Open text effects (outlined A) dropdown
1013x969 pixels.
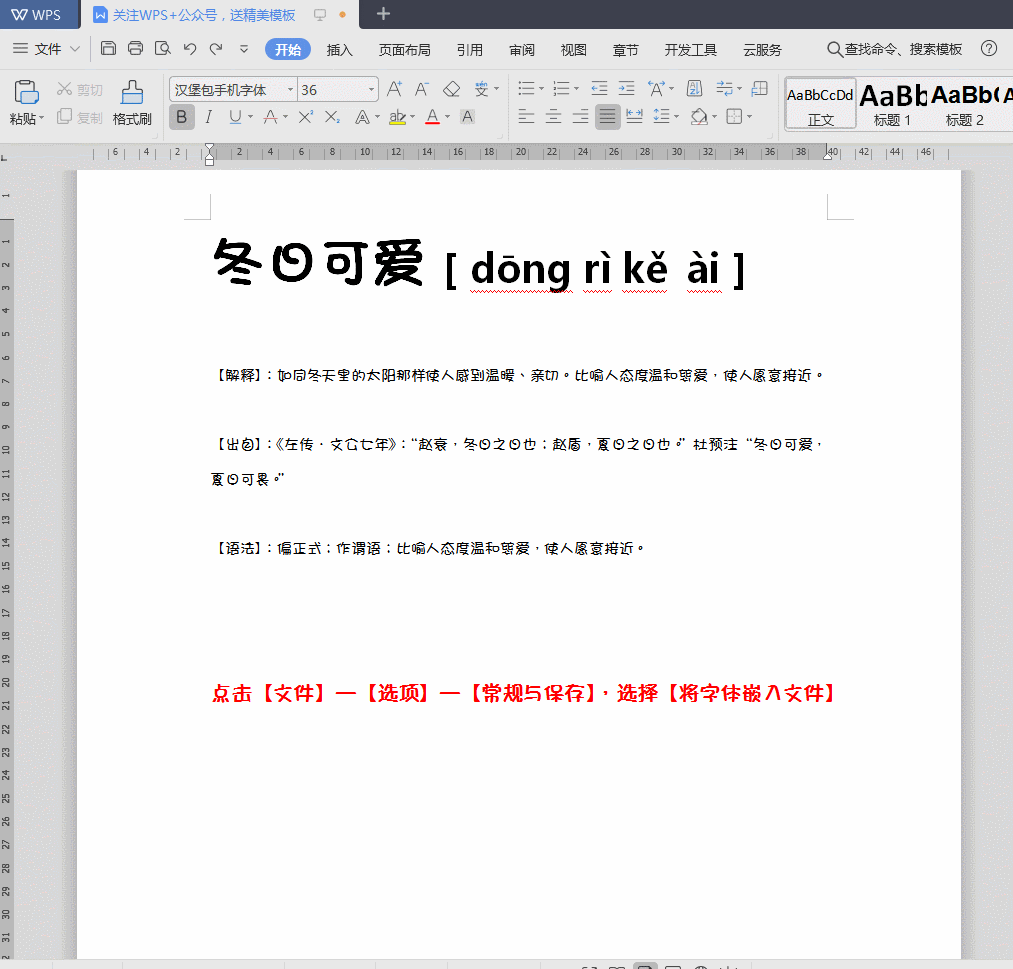pyautogui.click(x=377, y=117)
